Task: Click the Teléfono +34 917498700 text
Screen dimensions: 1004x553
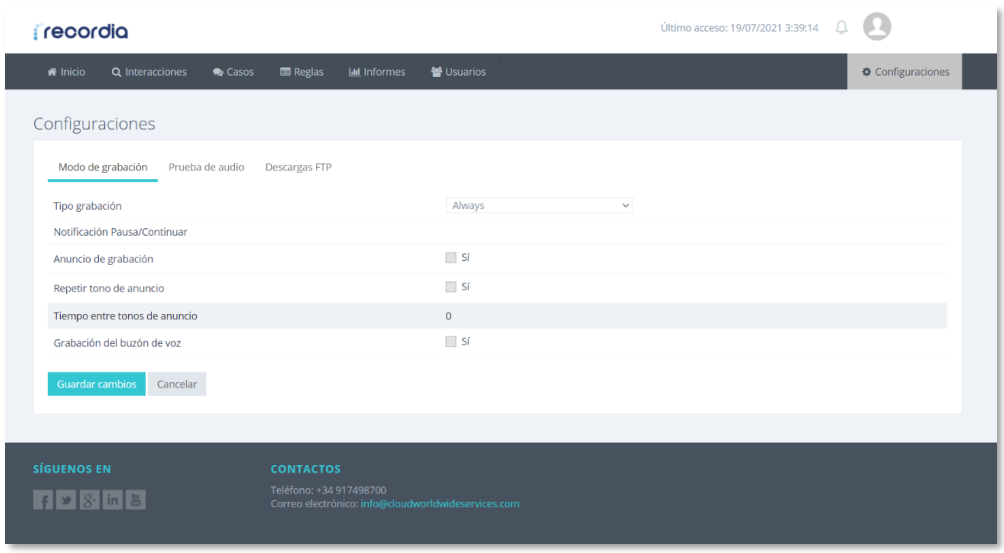Action: click(x=328, y=490)
